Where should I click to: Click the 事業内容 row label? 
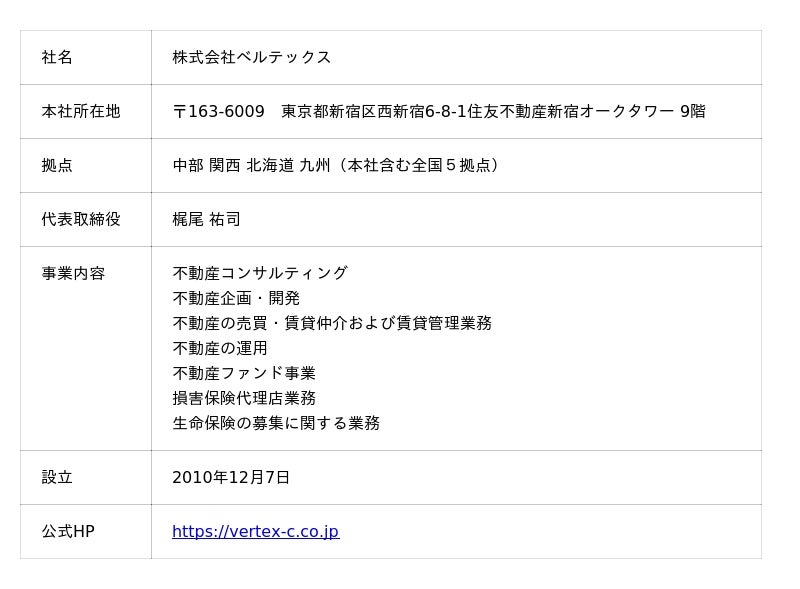[x=73, y=274]
